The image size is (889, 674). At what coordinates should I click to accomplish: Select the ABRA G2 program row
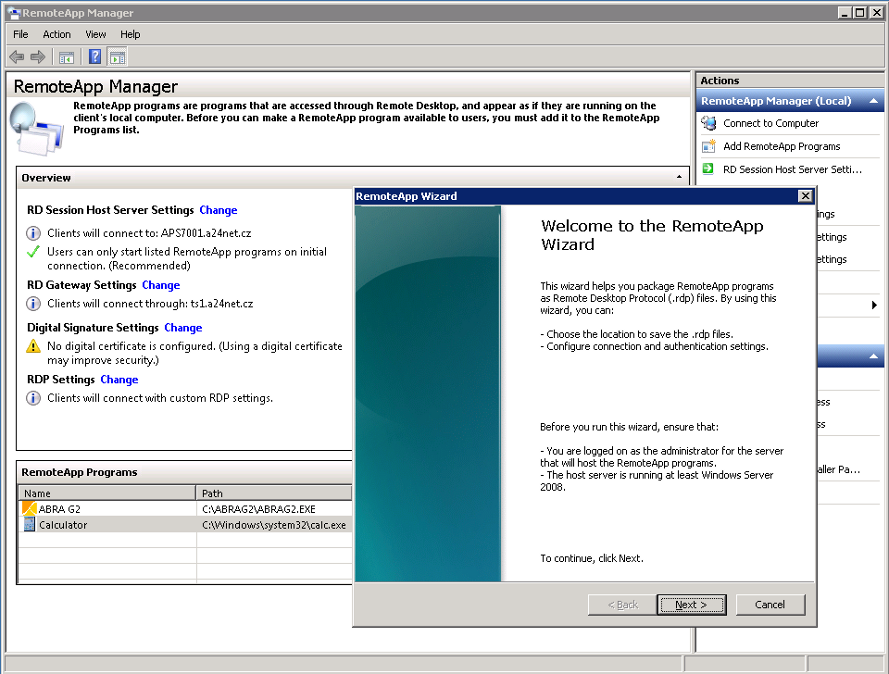pos(60,509)
